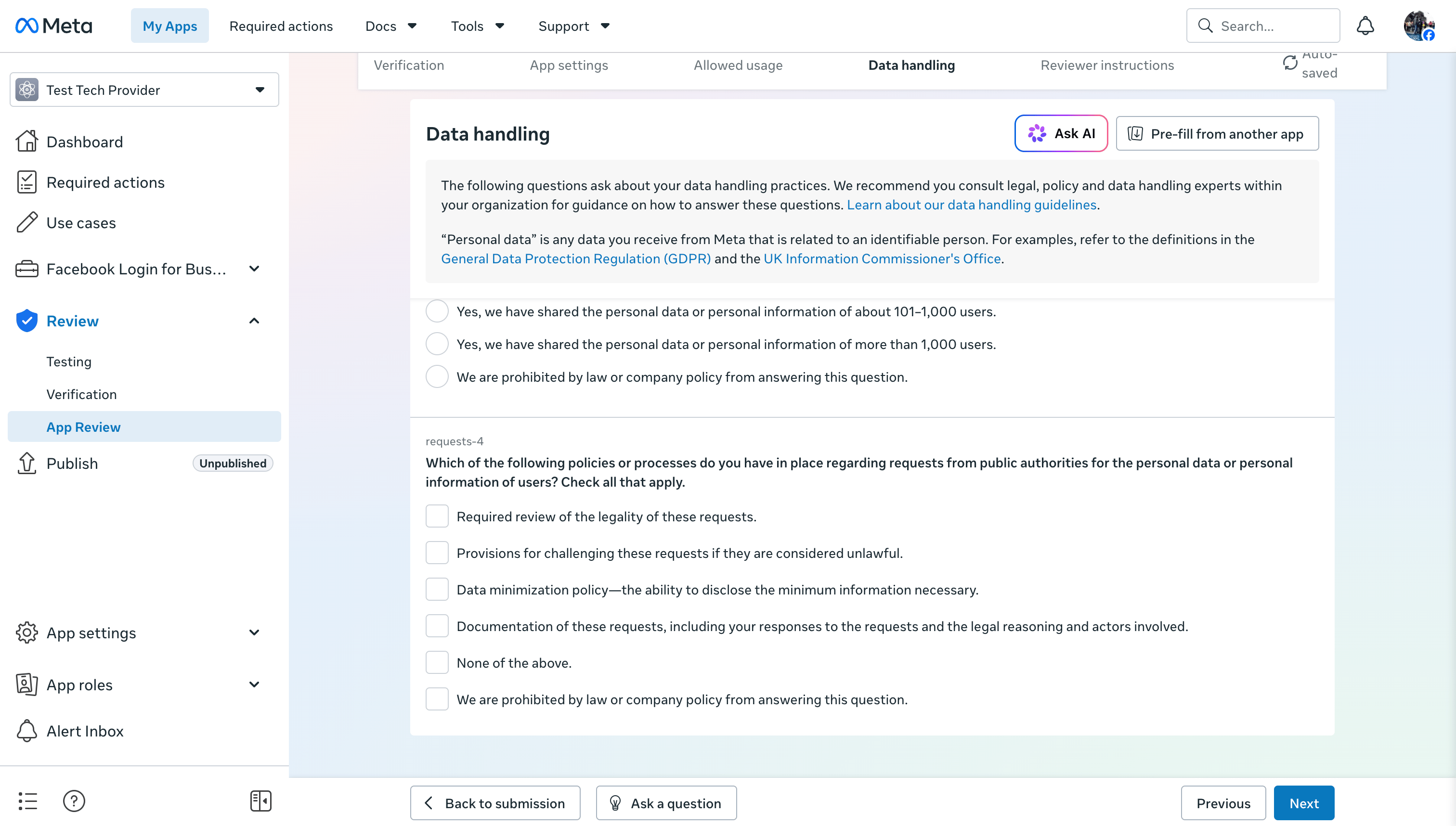
Task: Click the Review shield icon
Action: coord(26,321)
